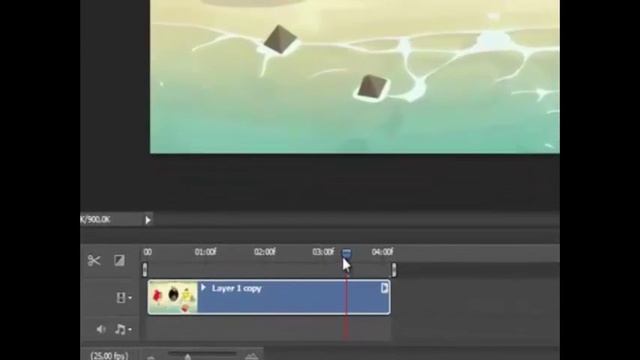The width and height of the screenshot is (640, 360).
Task: Open the status bar arrow menu
Action: [x=148, y=220]
